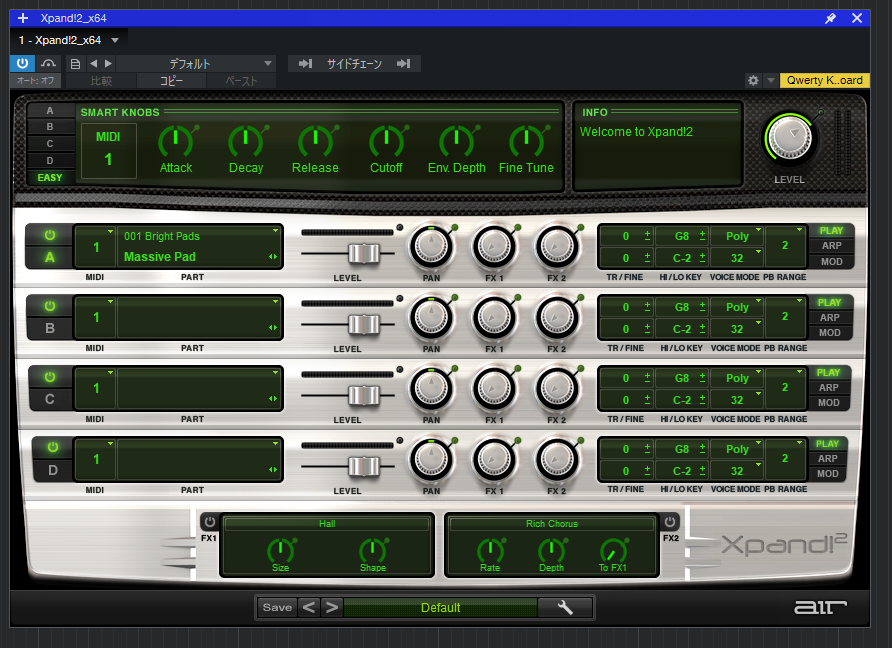Click part B FX 2 send knob
This screenshot has width=892, height=648.
pyautogui.click(x=557, y=319)
